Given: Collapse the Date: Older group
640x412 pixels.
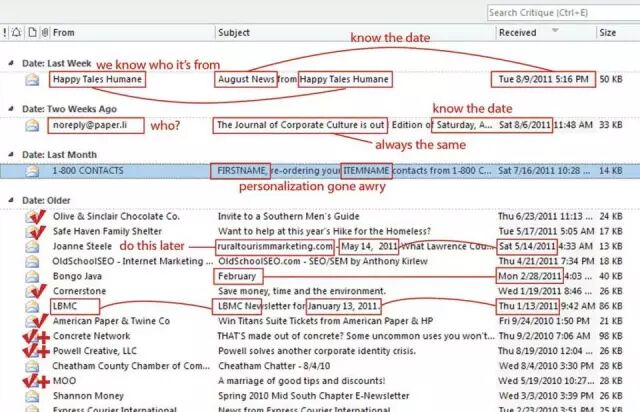Looking at the screenshot, I should (11, 200).
